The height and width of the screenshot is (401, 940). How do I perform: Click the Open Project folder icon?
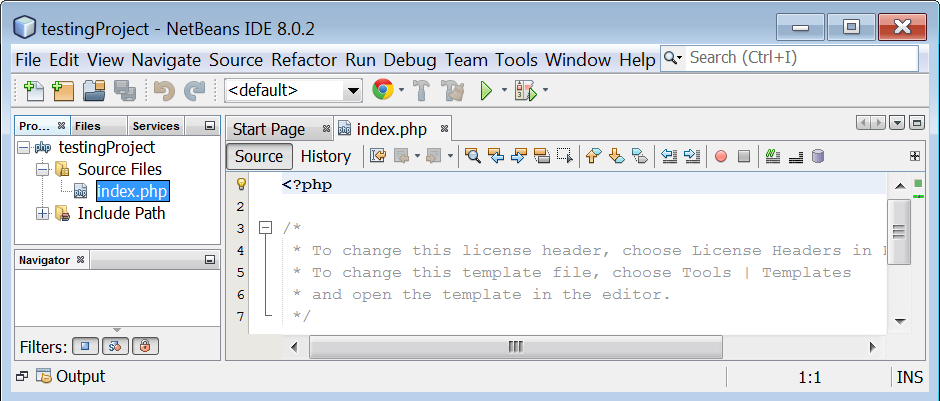[94, 91]
